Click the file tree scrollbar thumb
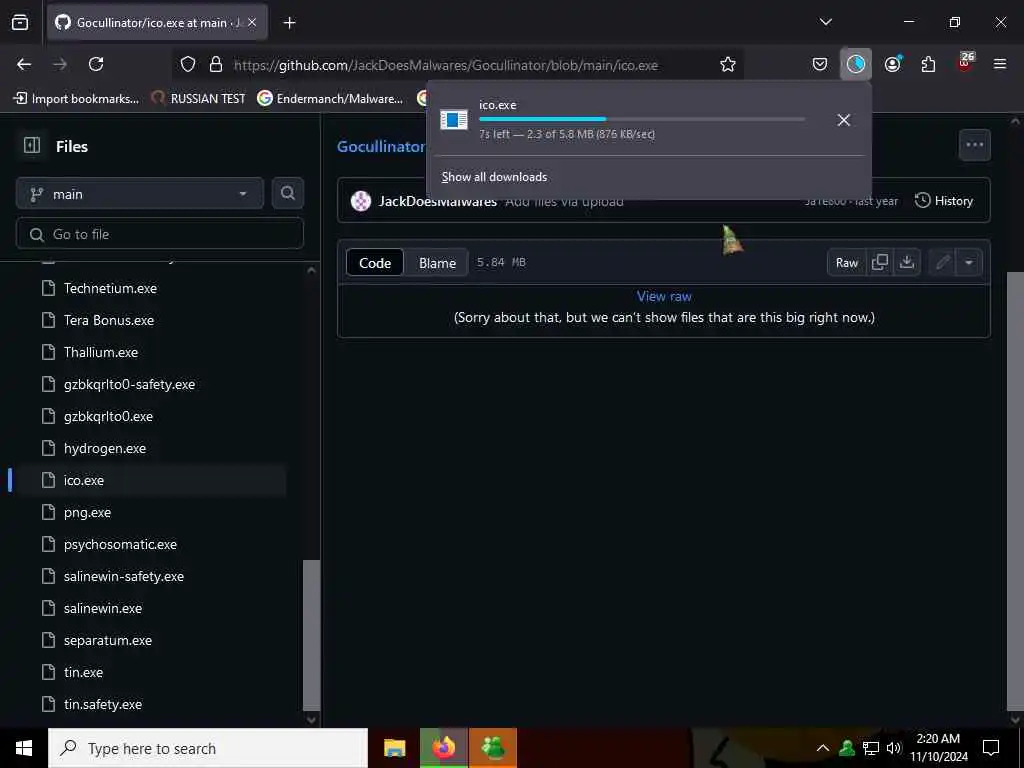Screen dimensions: 1024x768 coord(312,635)
